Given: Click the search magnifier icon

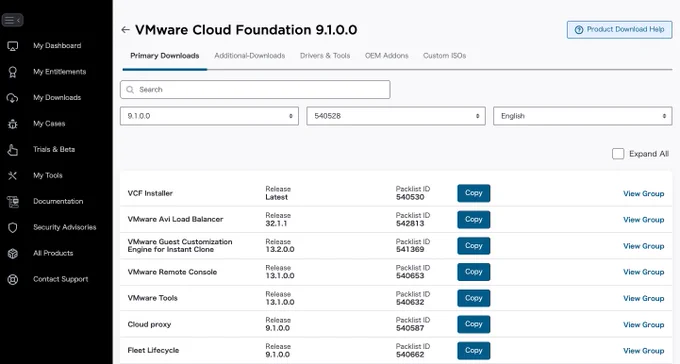Looking at the screenshot, I should (130, 90).
